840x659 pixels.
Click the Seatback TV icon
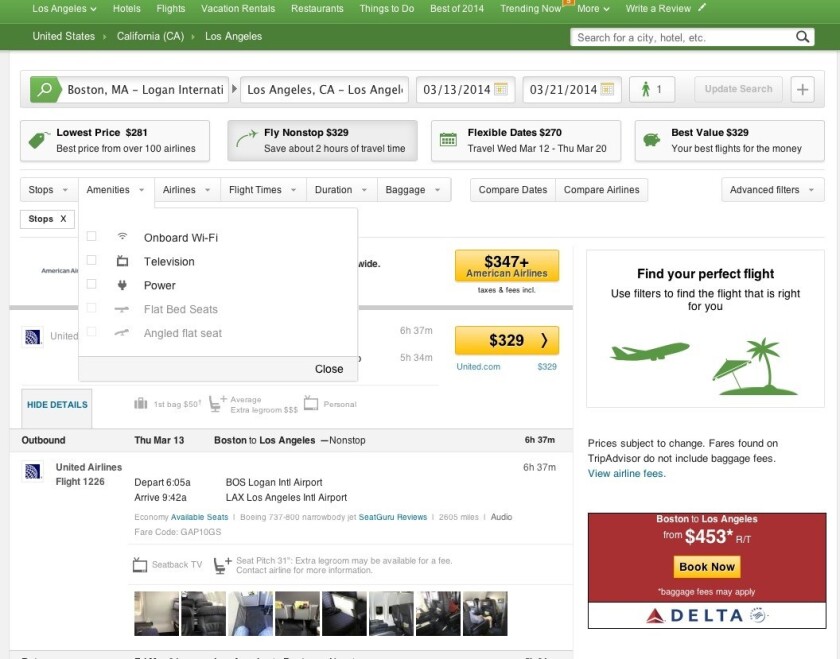(x=140, y=565)
